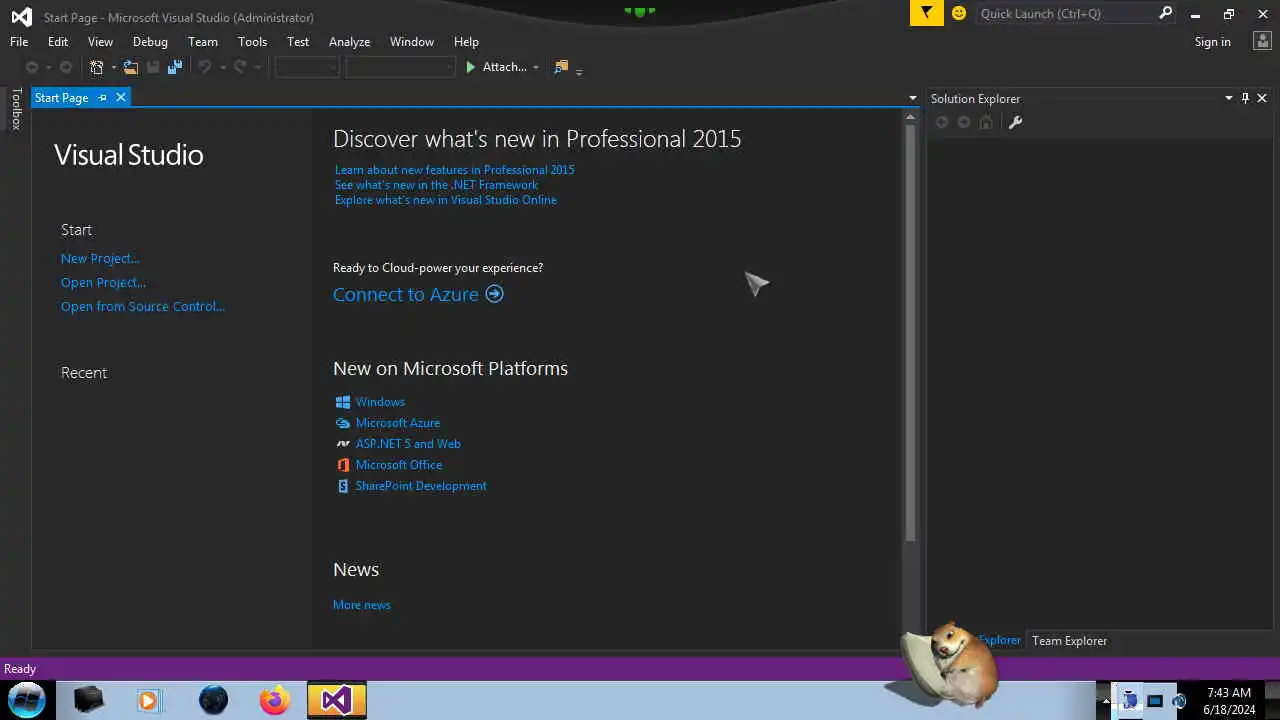Open the File menu
Screen dimensions: 1280x720
[19, 41]
